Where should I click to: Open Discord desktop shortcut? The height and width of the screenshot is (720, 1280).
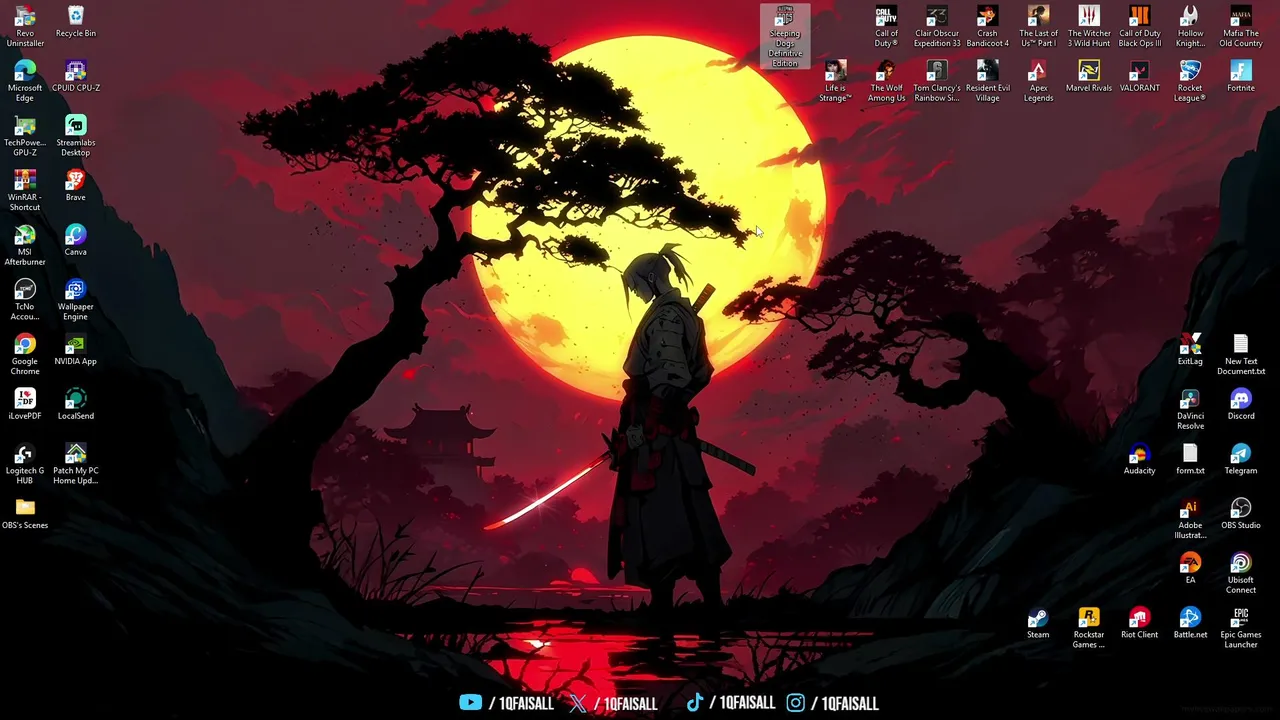click(1241, 404)
